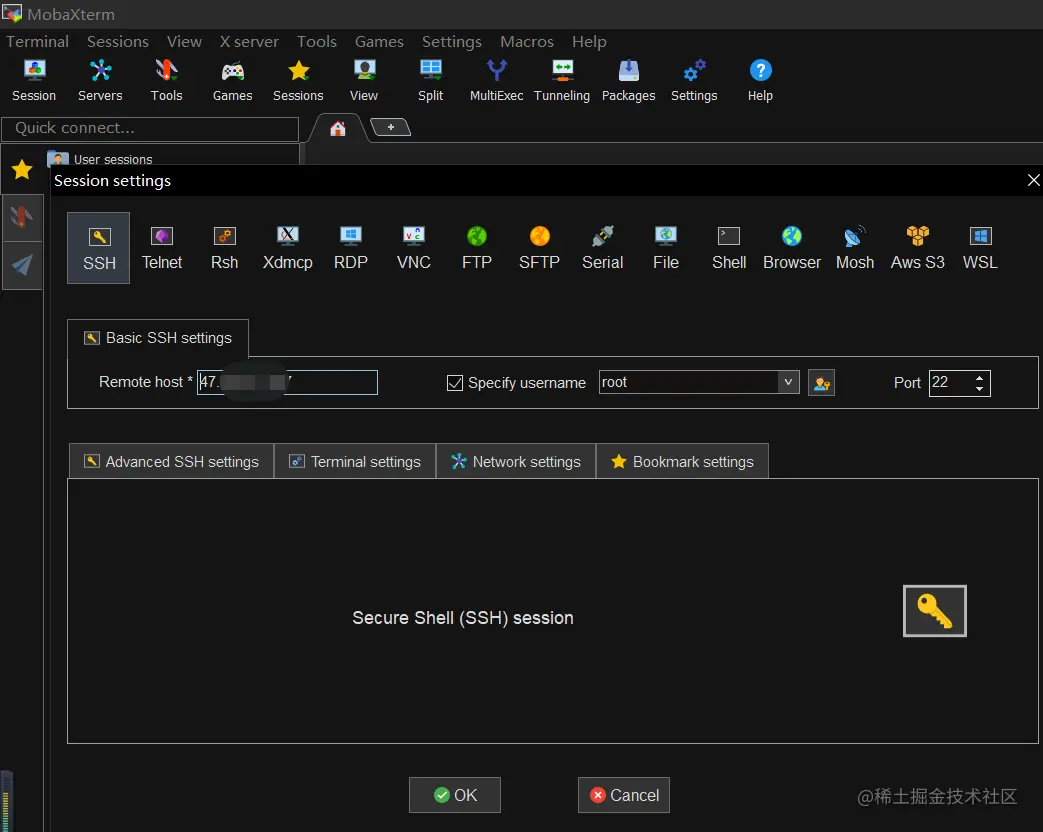Select WSL session type
Screen dimensions: 1043x832
pyautogui.click(x=980, y=248)
